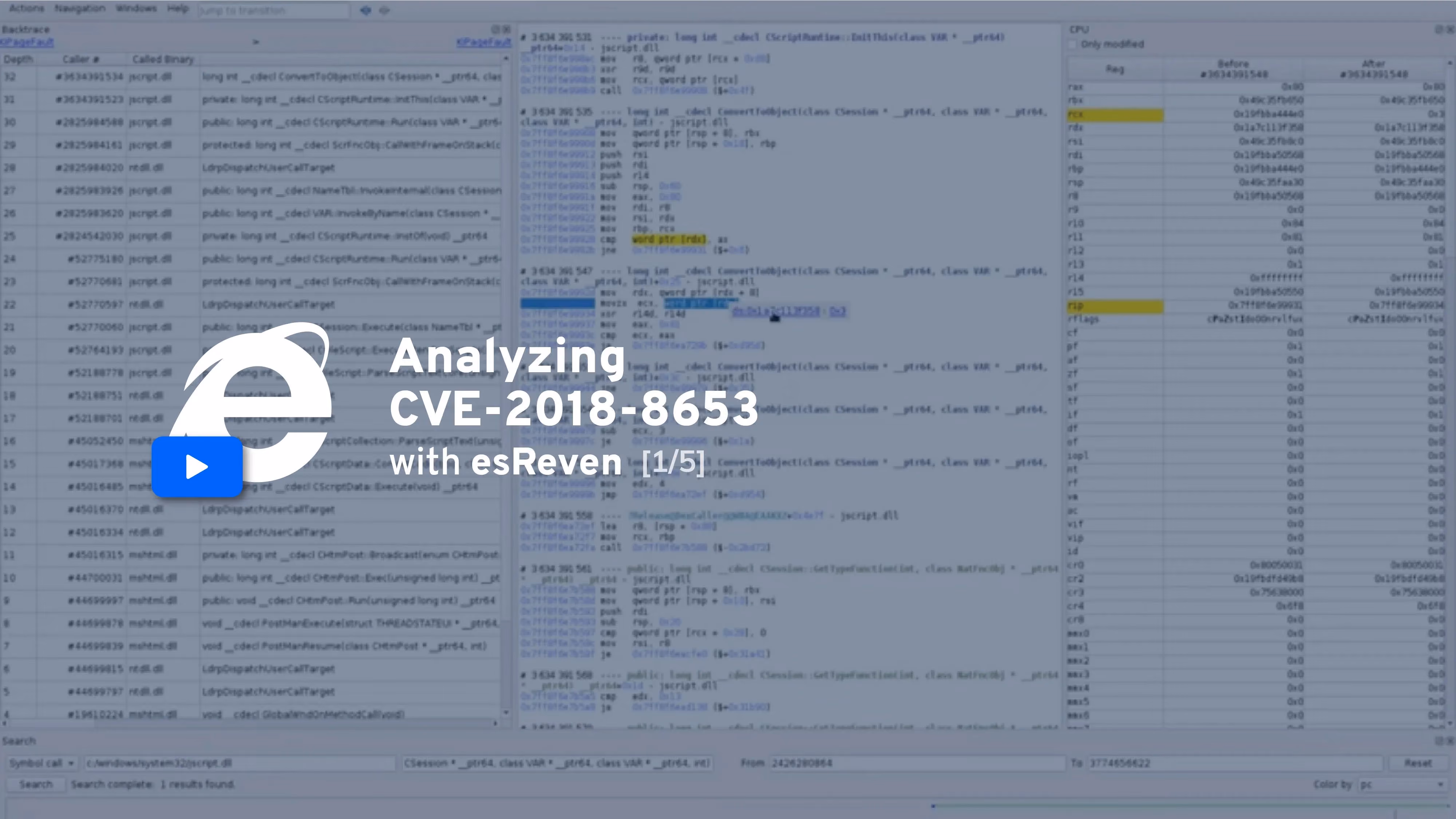Click the Jump to transition input field
This screenshot has height=819, width=1456.
click(x=274, y=10)
